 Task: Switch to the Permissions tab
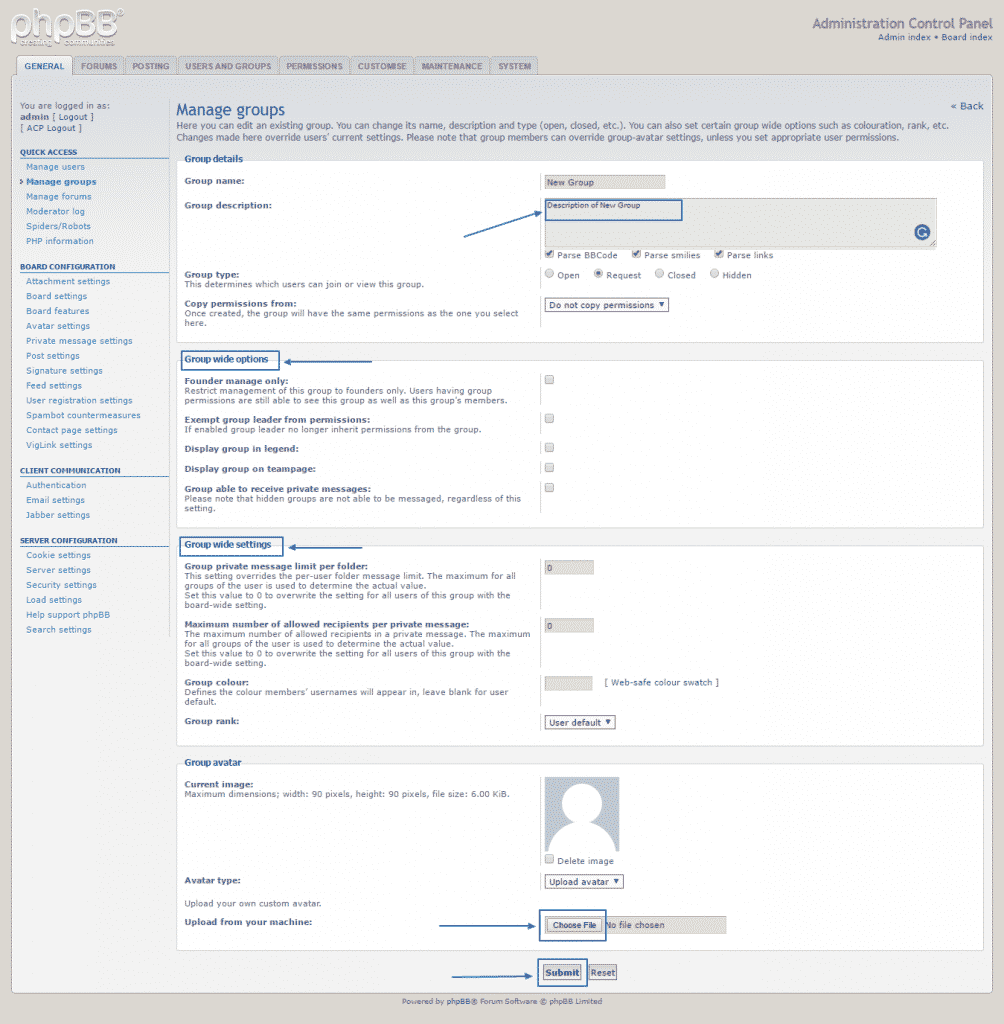(x=314, y=65)
